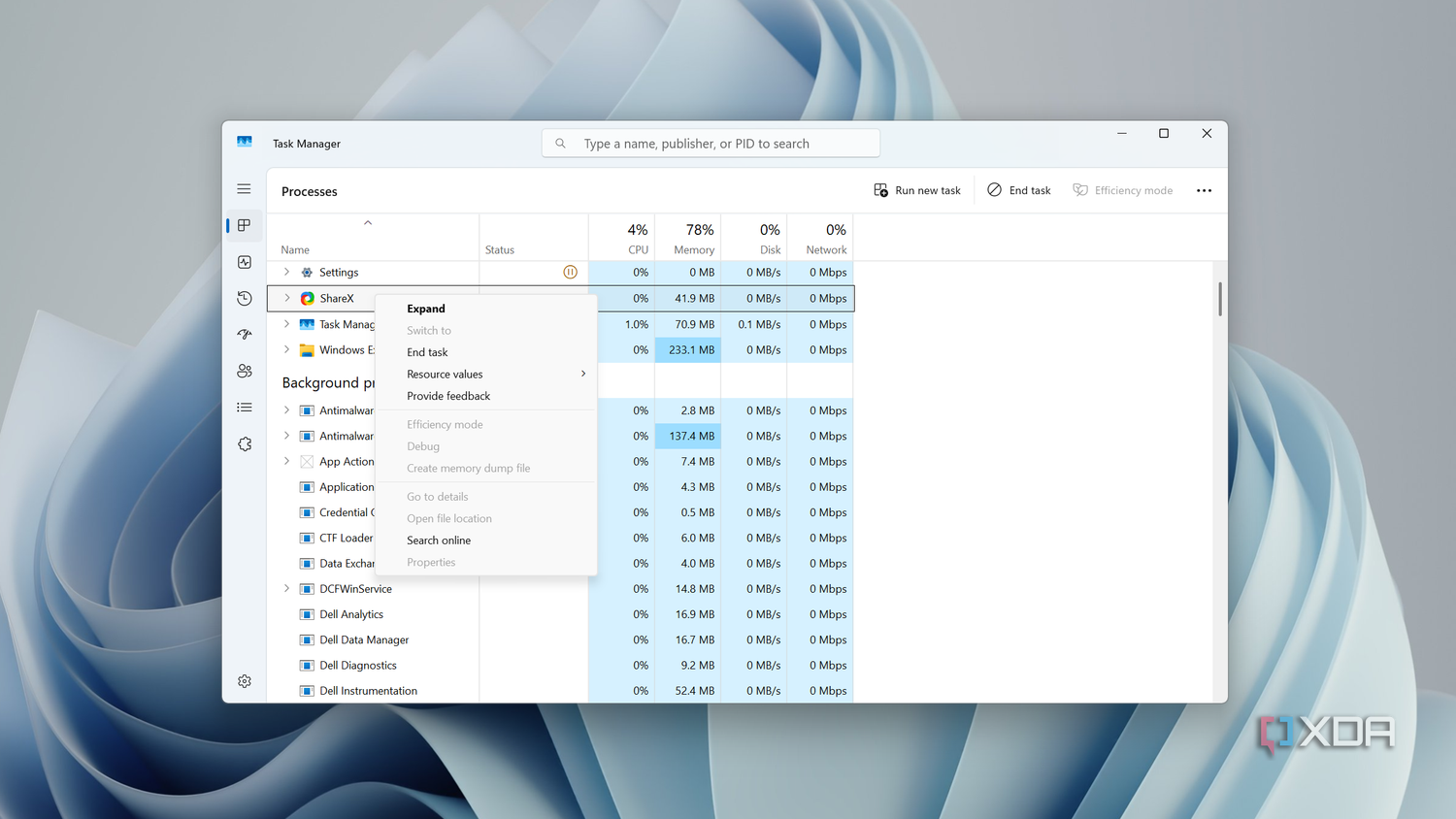Expand the Settings process group

[x=286, y=273]
